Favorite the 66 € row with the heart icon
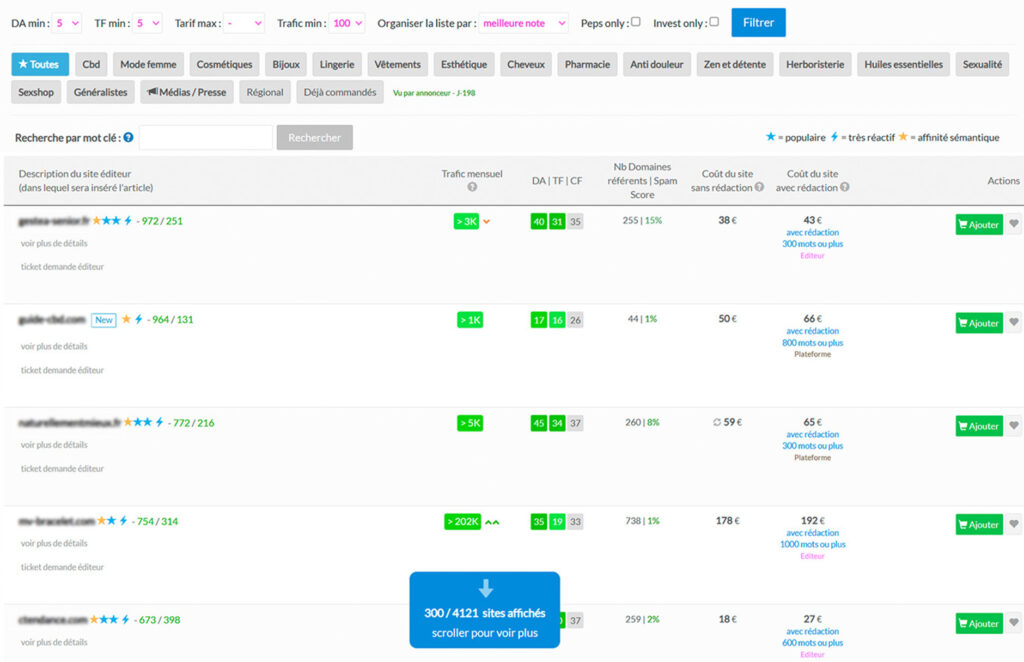 pyautogui.click(x=1014, y=323)
